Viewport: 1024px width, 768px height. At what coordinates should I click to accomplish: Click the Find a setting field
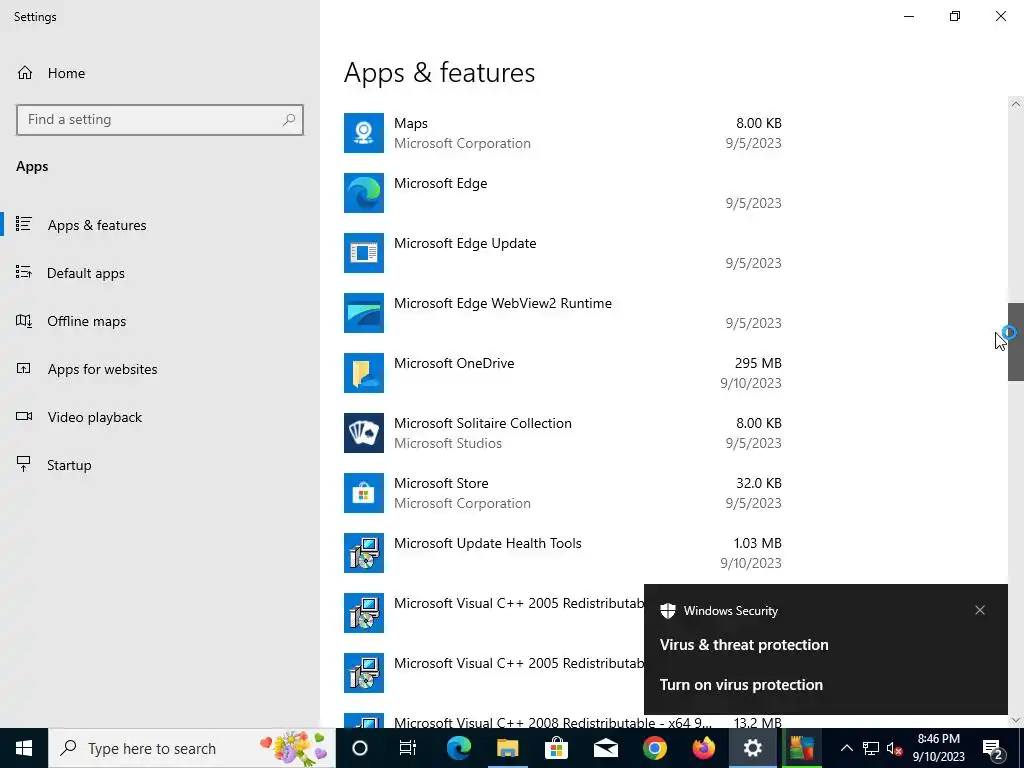click(159, 120)
